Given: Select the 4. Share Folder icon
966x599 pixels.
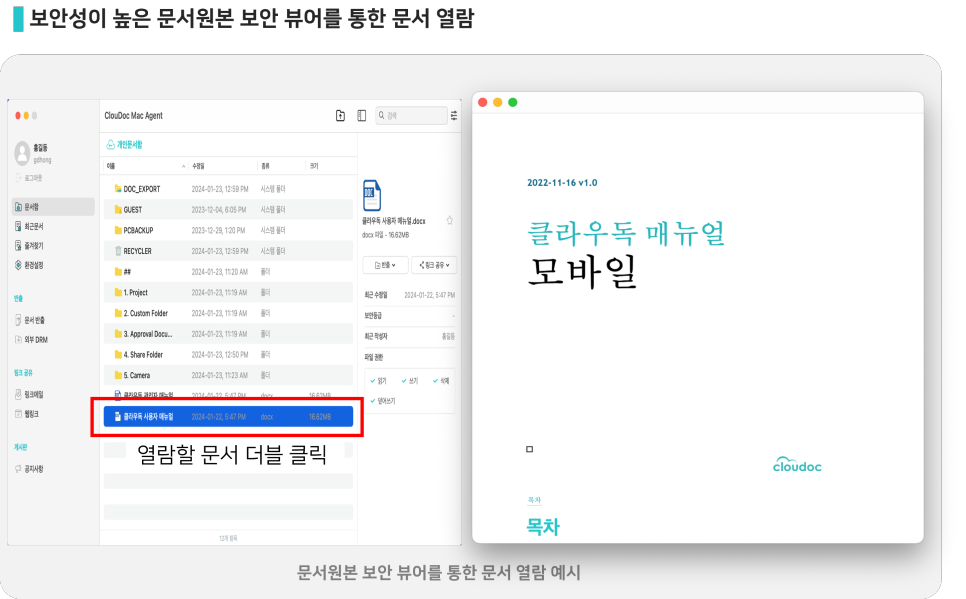Looking at the screenshot, I should point(118,354).
